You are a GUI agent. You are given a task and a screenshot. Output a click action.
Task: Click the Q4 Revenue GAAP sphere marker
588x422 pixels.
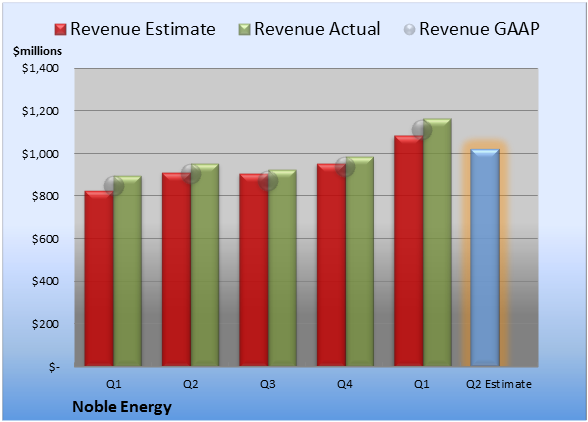coord(345,167)
